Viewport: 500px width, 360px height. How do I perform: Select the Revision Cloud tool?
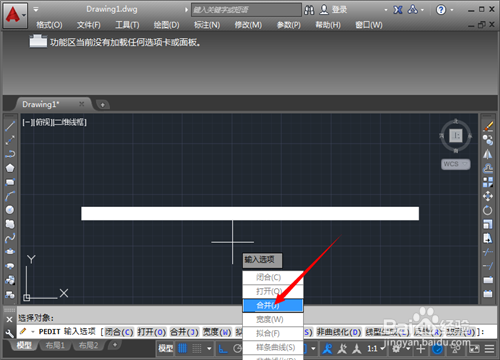pyautogui.click(x=10, y=224)
